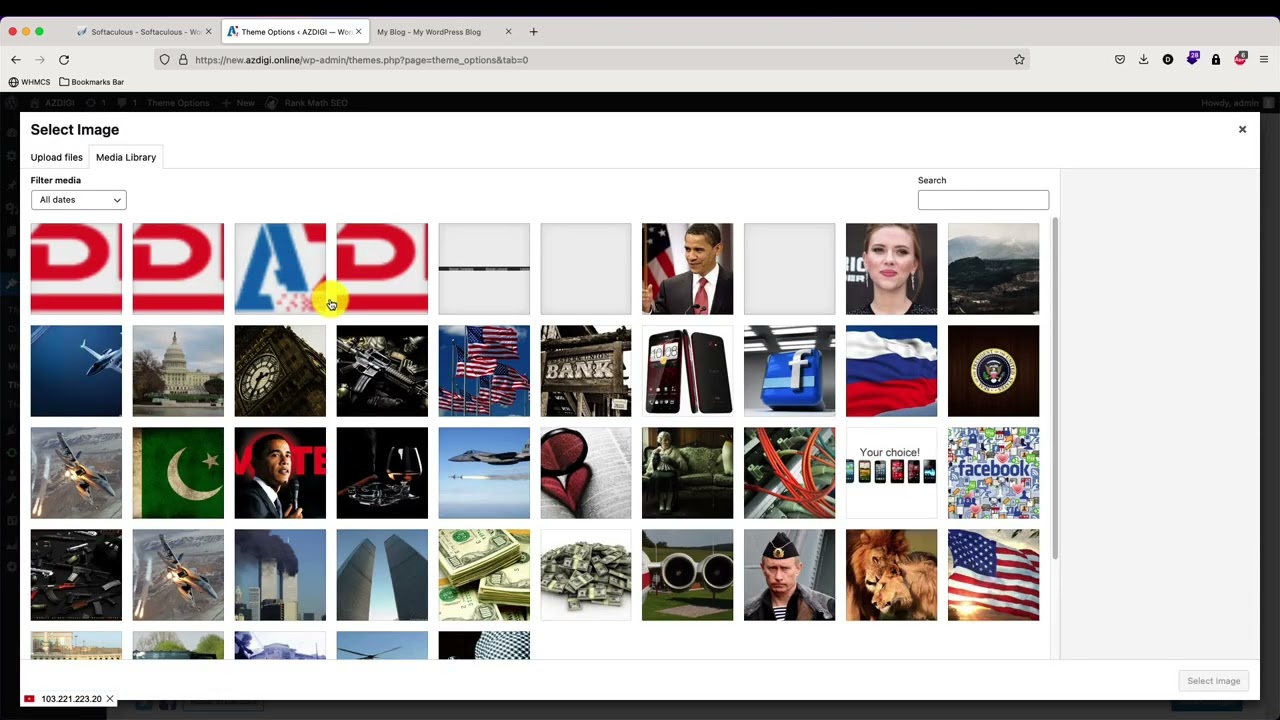
Task: Click the media grid scrollbar
Action: pyautogui.click(x=1054, y=390)
